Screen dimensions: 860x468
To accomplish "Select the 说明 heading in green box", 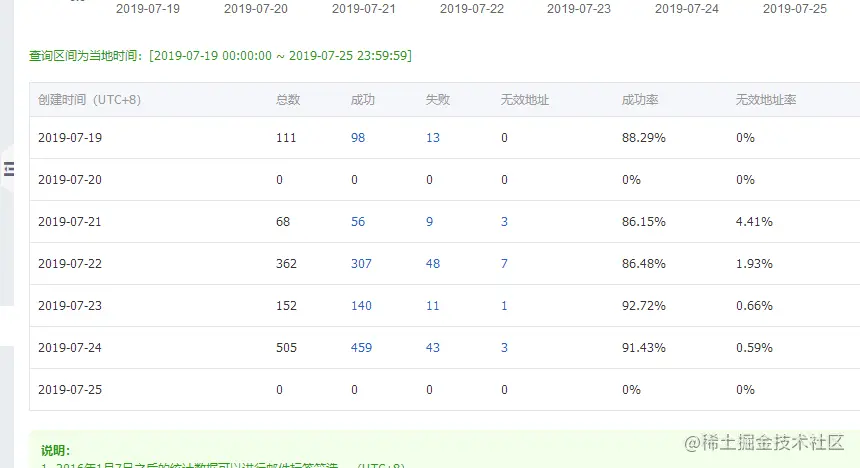I will [55, 450].
